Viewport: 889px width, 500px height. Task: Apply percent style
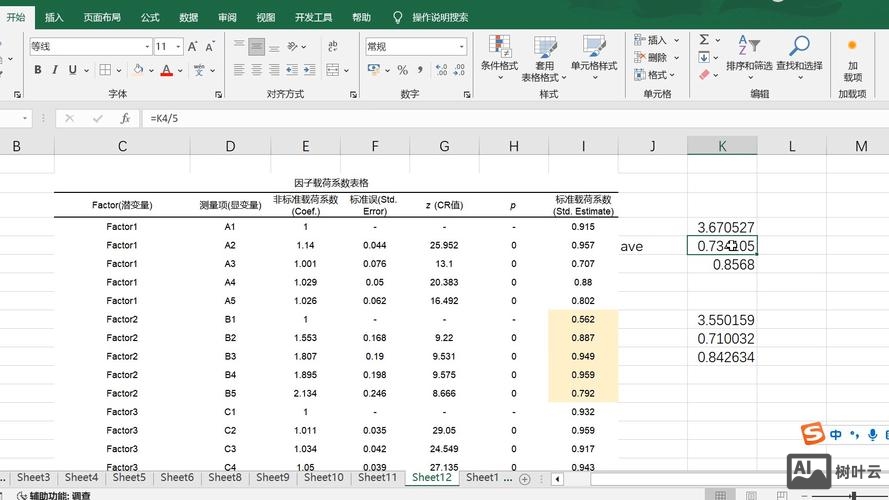(403, 70)
